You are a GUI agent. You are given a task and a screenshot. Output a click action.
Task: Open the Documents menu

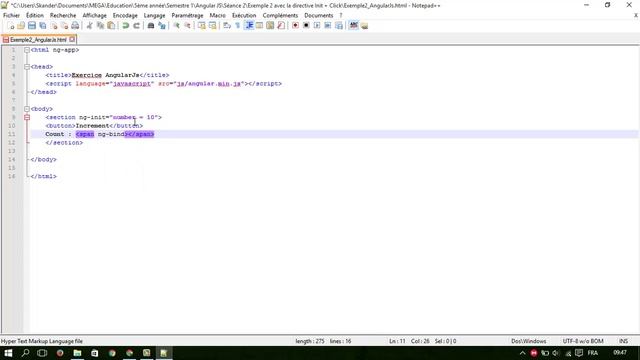[318, 15]
